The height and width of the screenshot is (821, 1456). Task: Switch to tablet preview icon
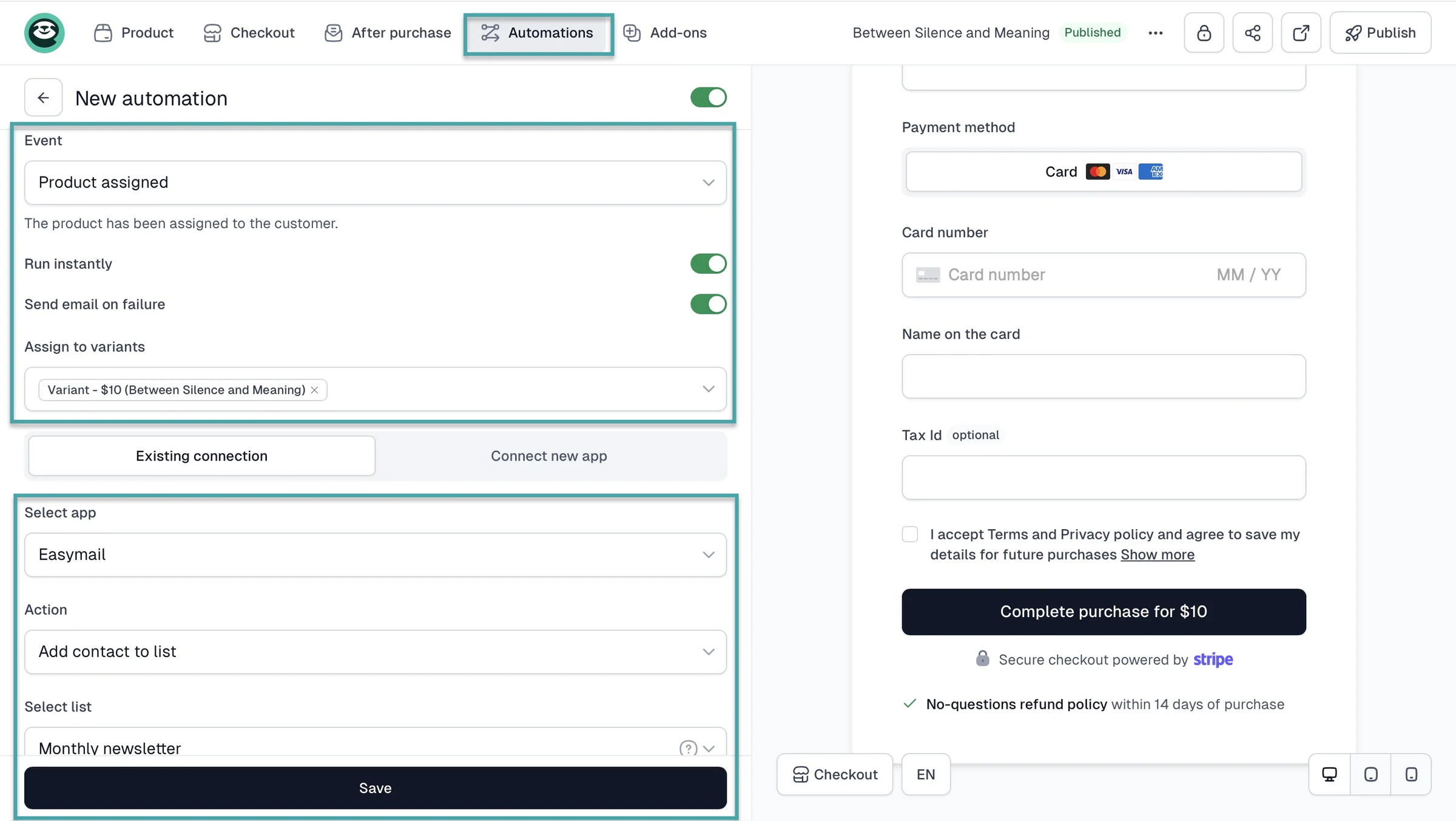point(1370,774)
